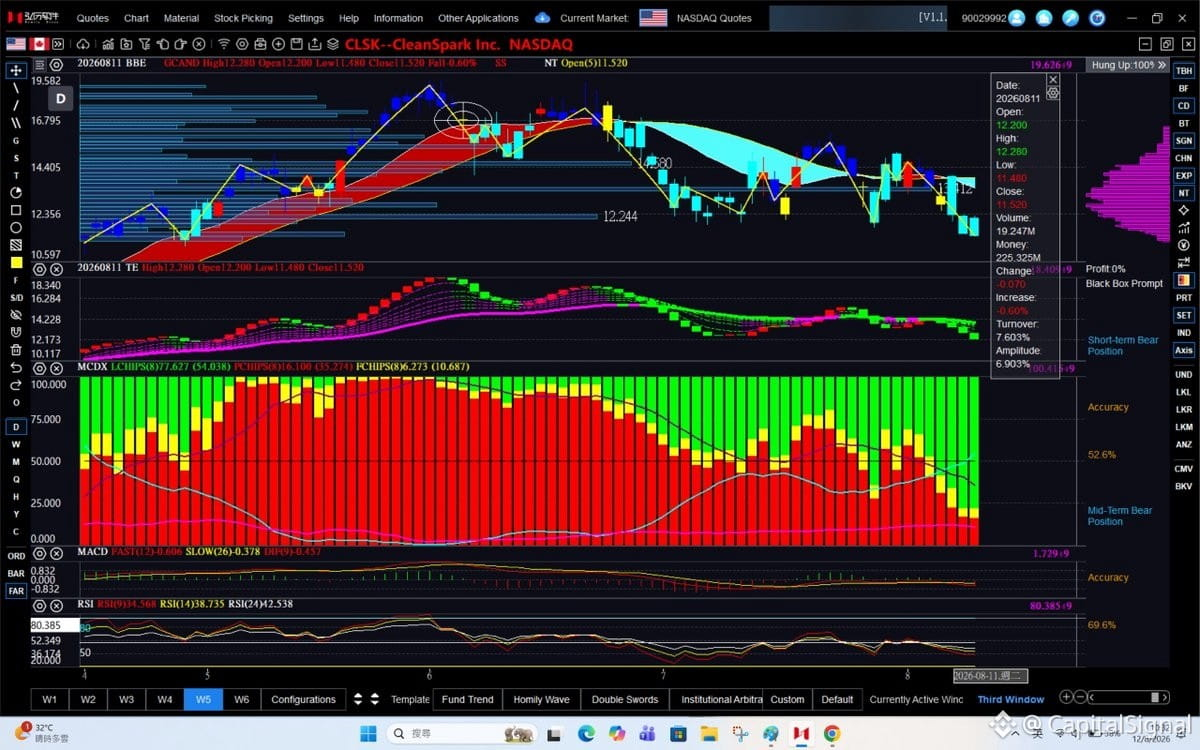1200x750 pixels.
Task: Select the Custom template button
Action: 787,699
